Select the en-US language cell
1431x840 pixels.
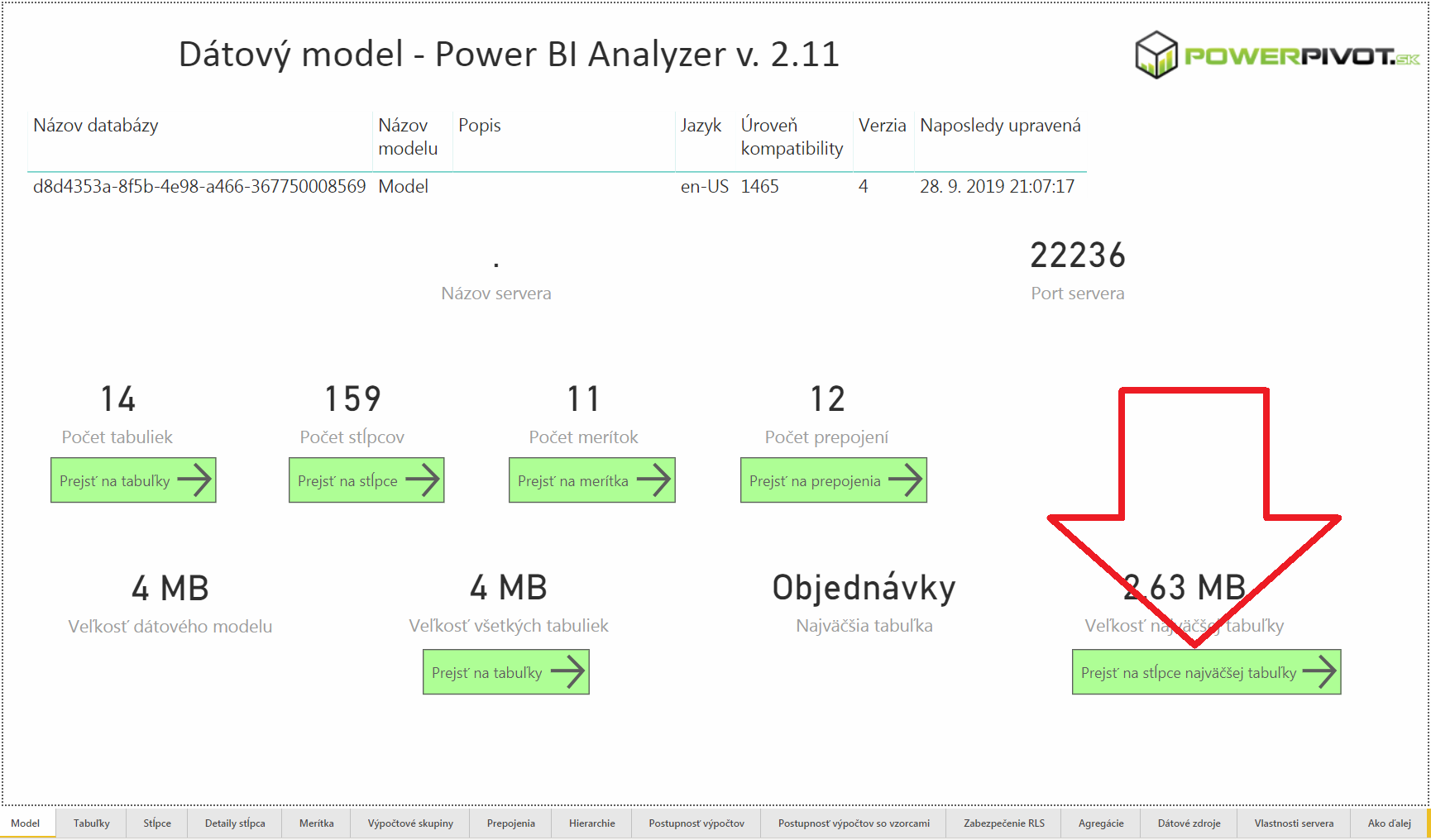point(705,187)
